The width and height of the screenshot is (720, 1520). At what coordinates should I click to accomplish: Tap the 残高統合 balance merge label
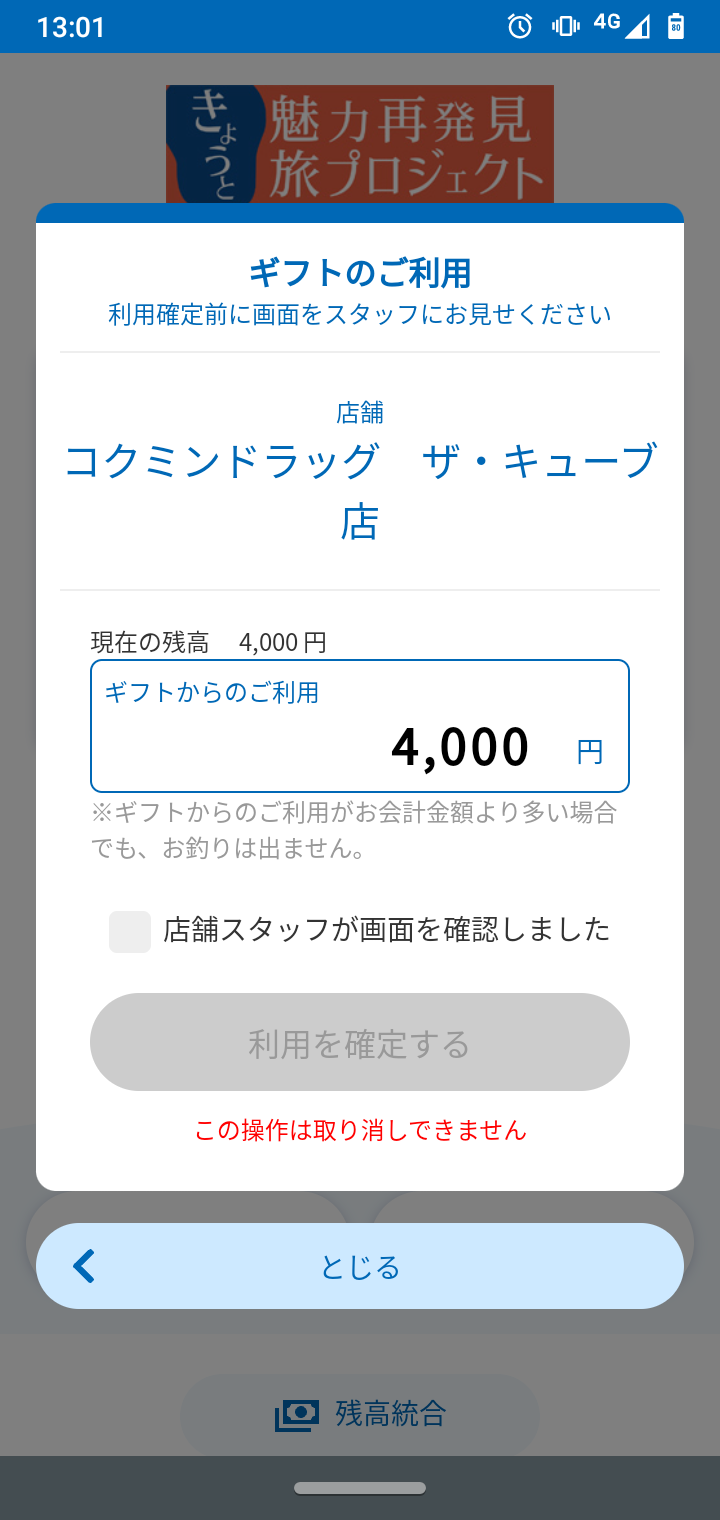click(390, 1414)
